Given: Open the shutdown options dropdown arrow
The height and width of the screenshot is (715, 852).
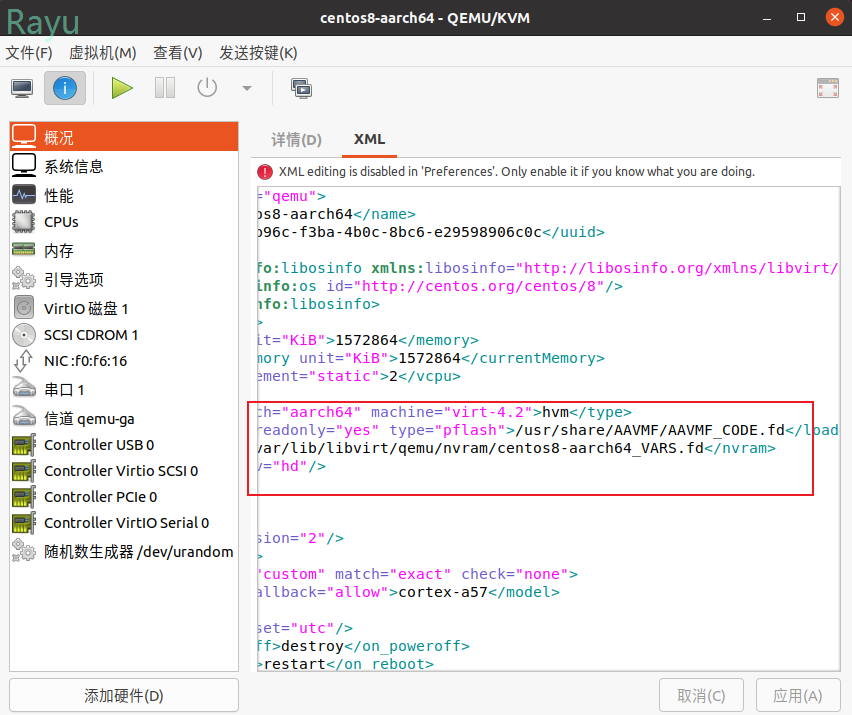Looking at the screenshot, I should pos(247,88).
